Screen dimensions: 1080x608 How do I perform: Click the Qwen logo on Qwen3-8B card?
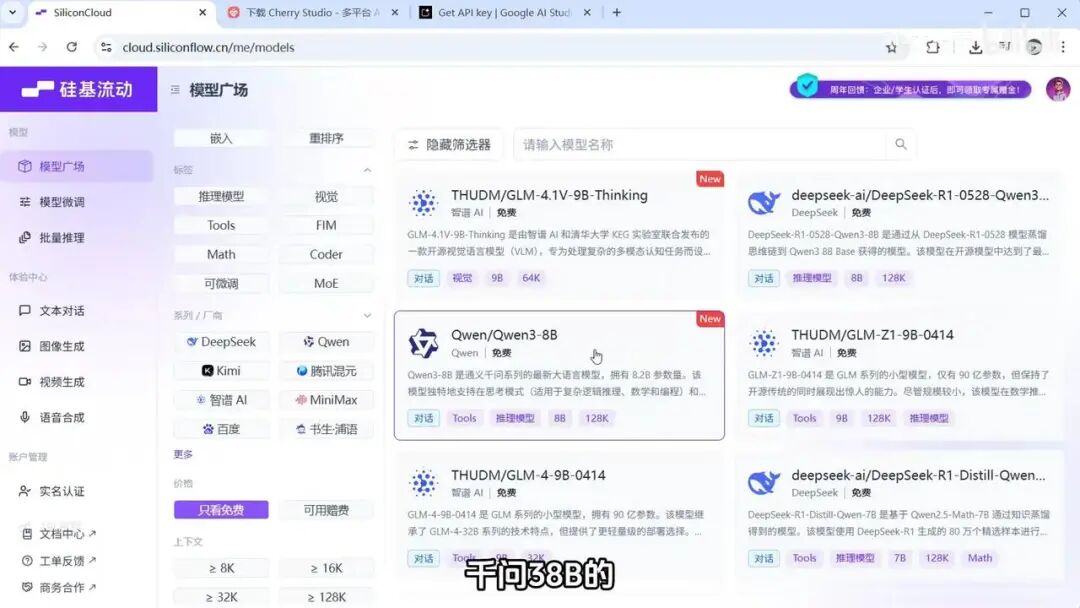tap(423, 343)
